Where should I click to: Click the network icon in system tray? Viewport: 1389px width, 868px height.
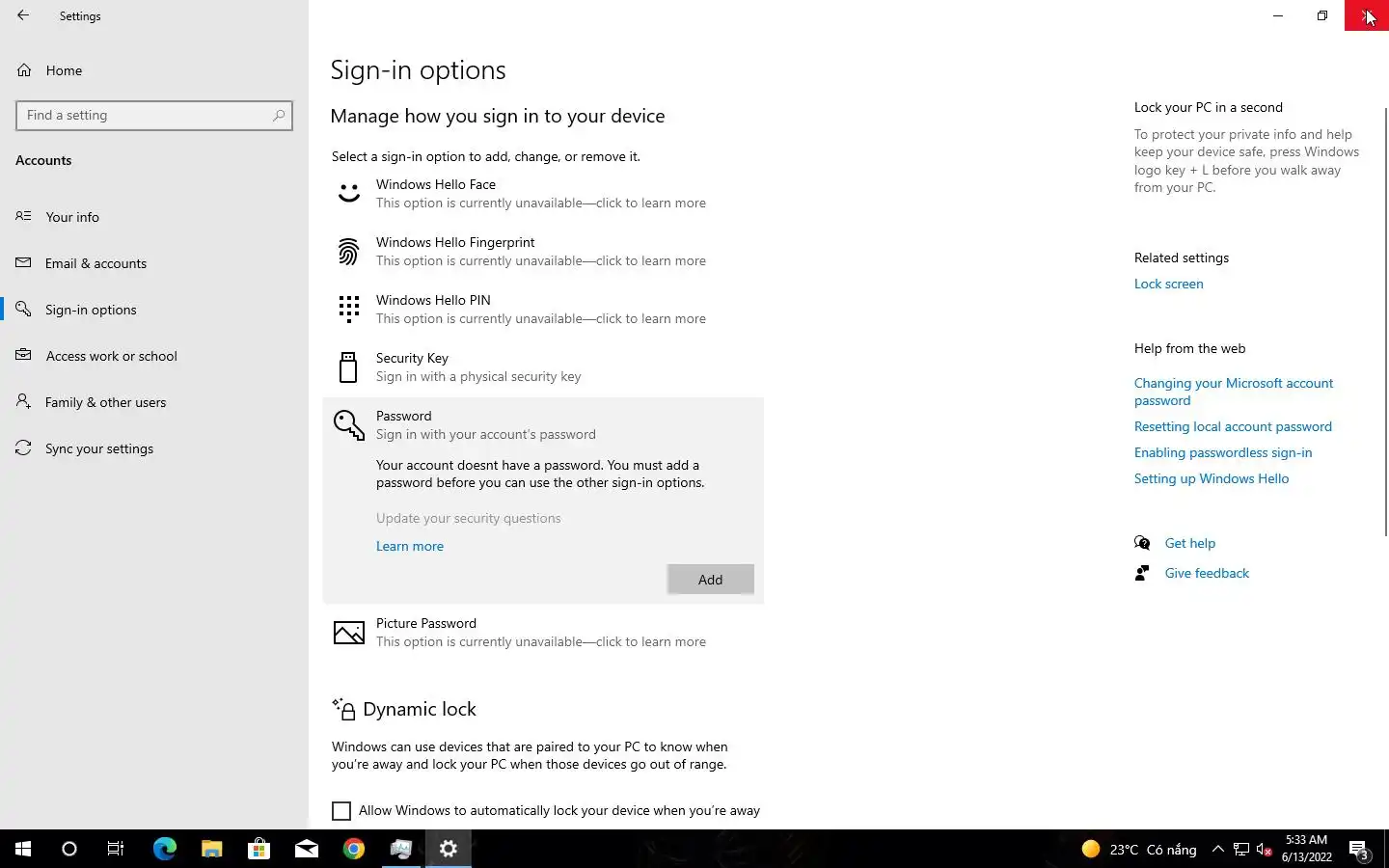[1241, 850]
